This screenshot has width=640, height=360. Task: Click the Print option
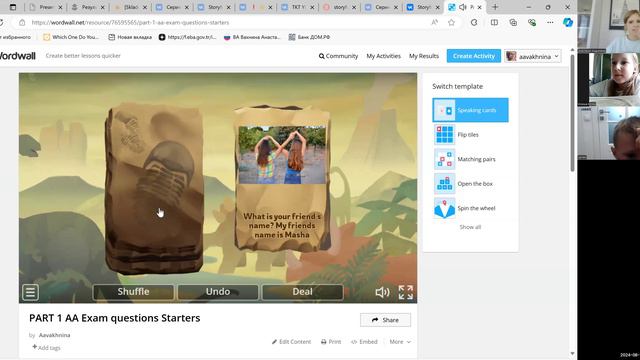pyautogui.click(x=331, y=342)
